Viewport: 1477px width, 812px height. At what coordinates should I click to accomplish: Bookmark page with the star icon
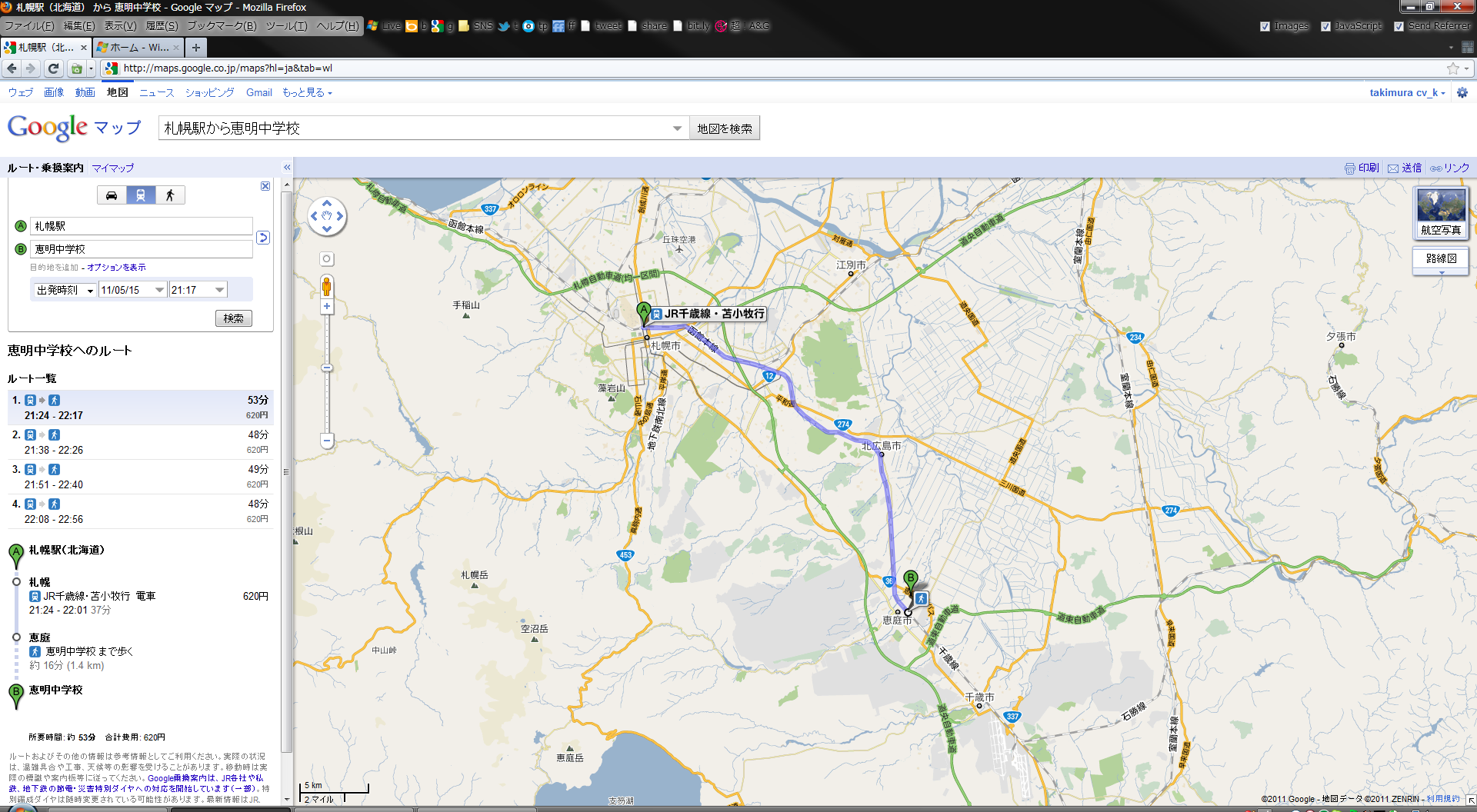1452,68
